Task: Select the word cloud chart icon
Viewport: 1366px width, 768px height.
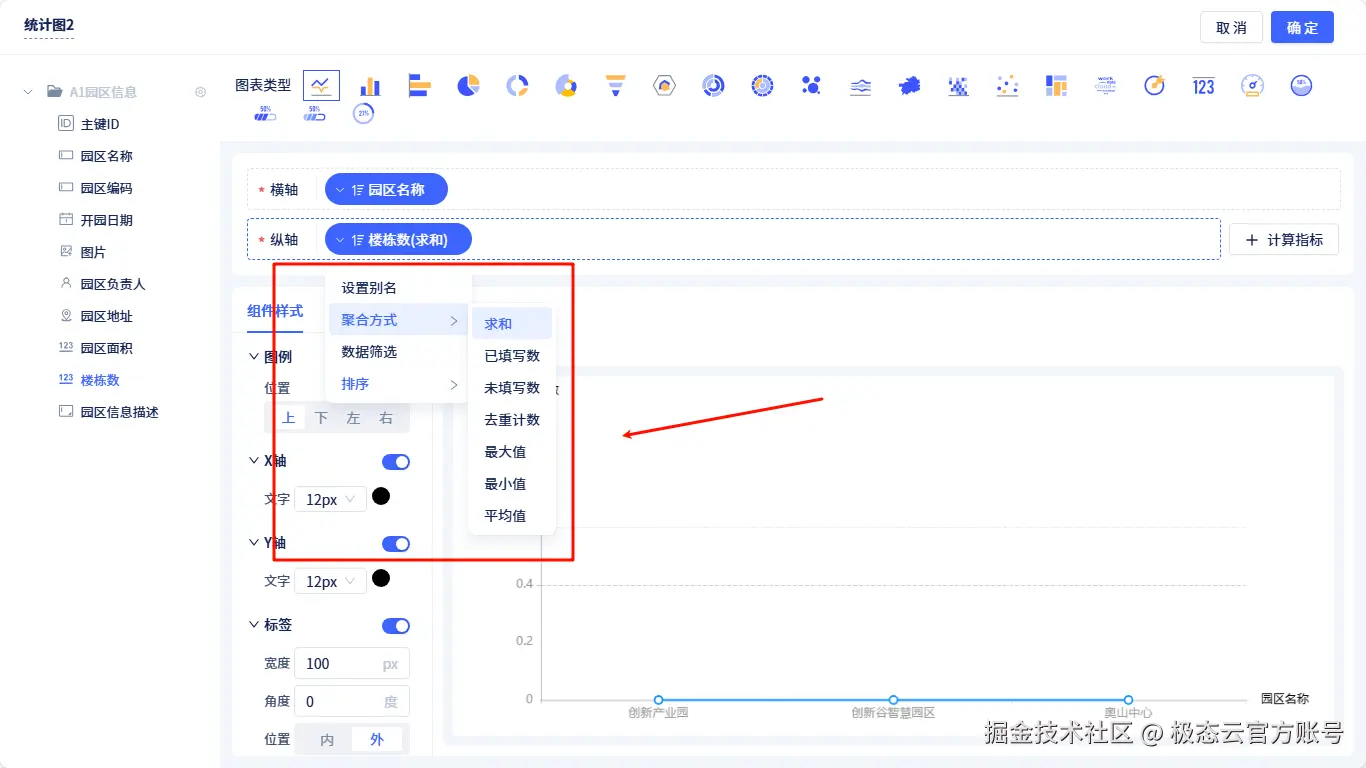Action: point(1105,86)
